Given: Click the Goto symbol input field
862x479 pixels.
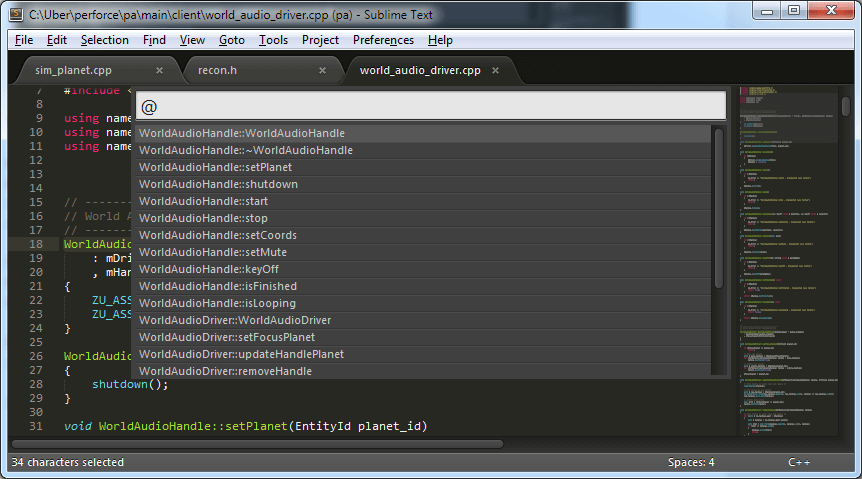Looking at the screenshot, I should (430, 106).
